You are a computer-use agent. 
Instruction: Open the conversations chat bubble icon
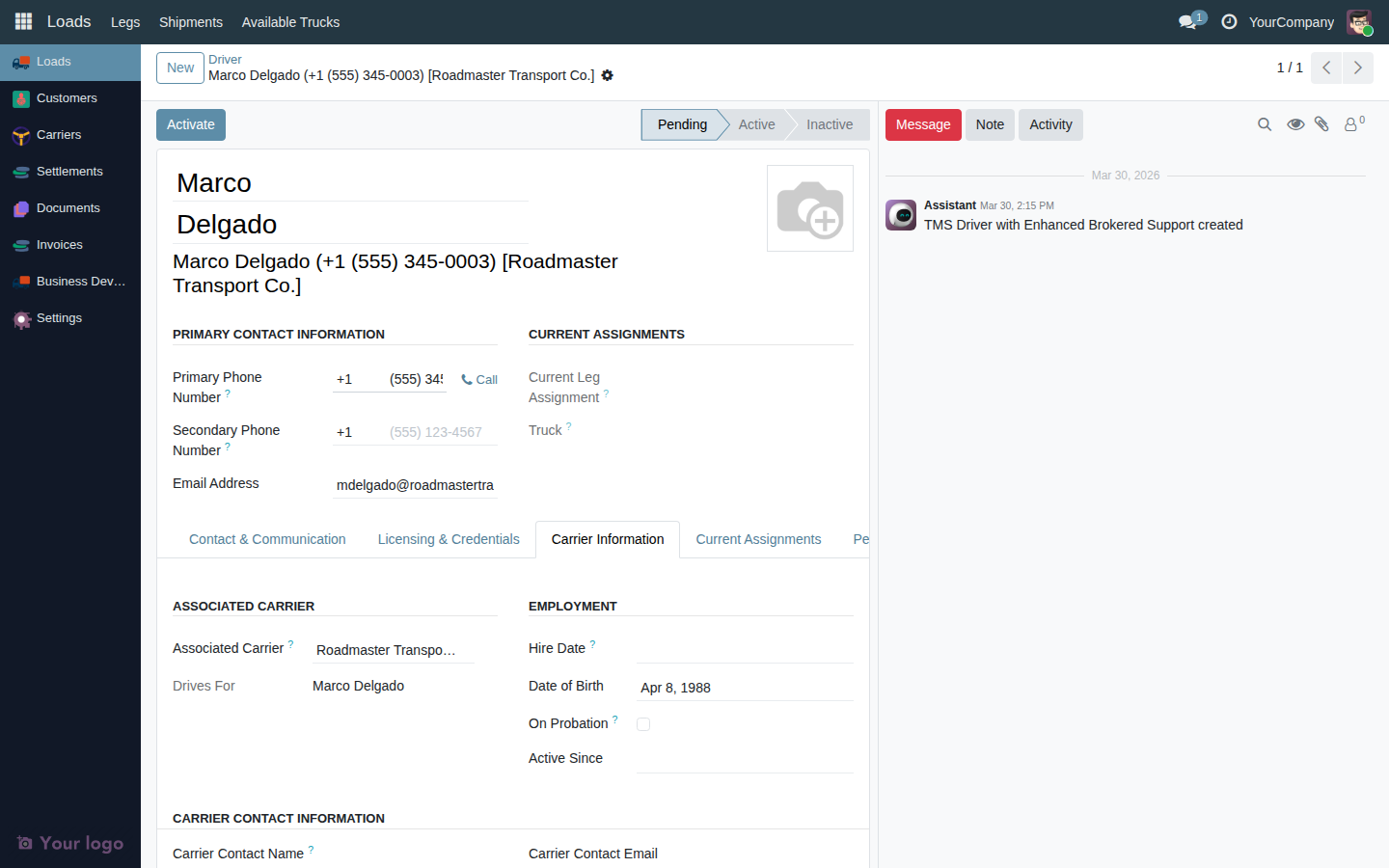coord(1187,21)
